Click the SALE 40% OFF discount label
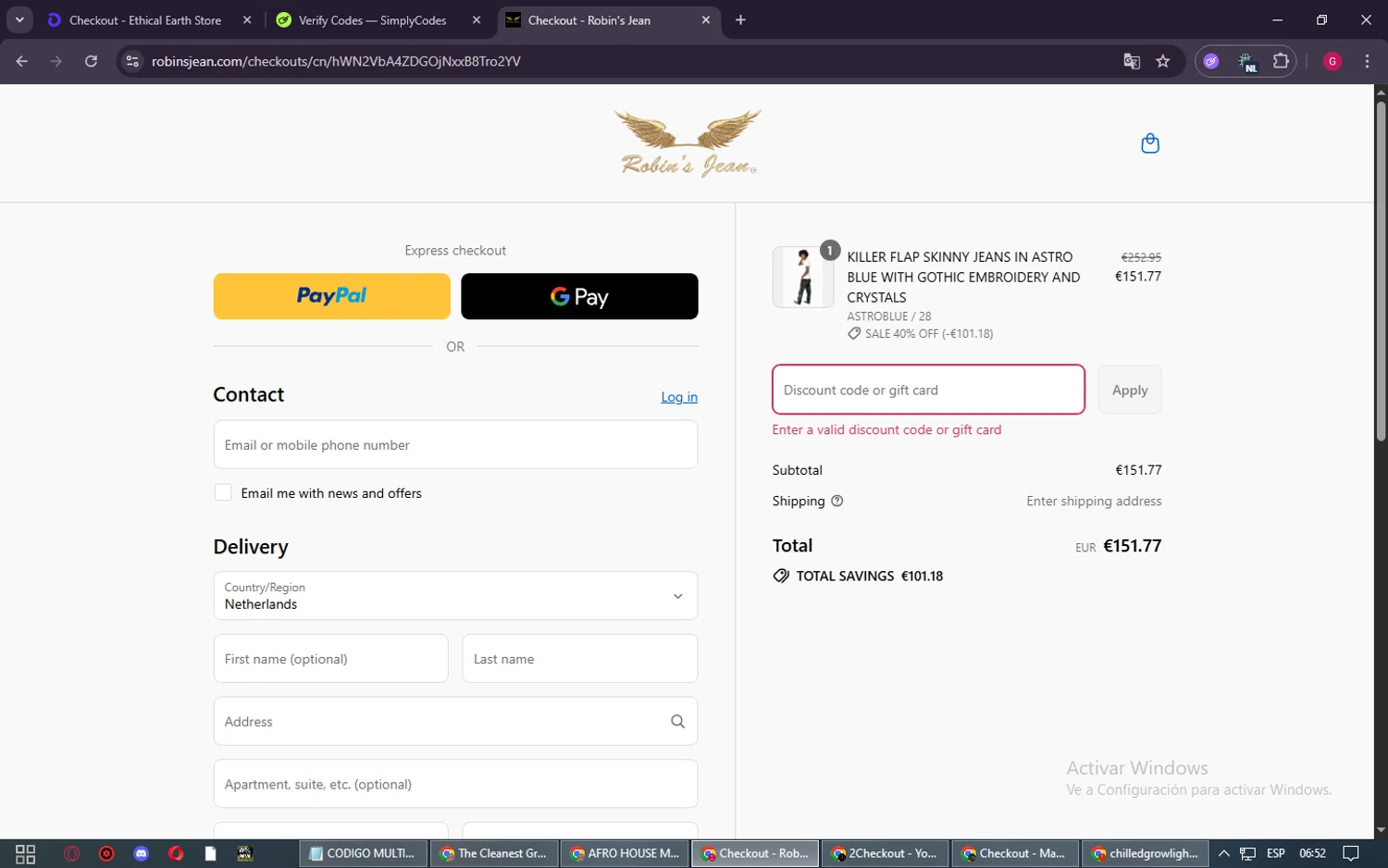This screenshot has height=868, width=1388. click(929, 334)
